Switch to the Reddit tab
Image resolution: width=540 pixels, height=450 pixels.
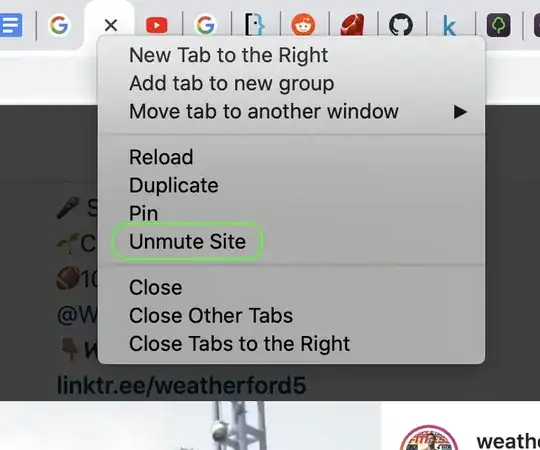tap(303, 25)
